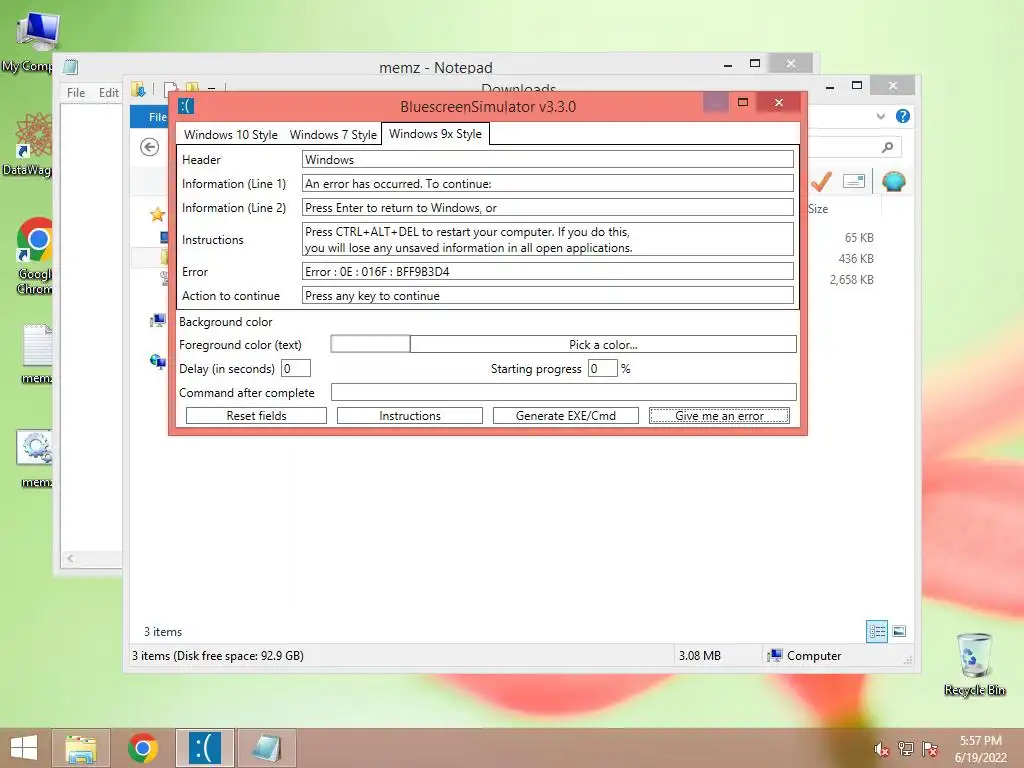The image size is (1024, 768).
Task: Click Give me an error button
Action: 719,415
